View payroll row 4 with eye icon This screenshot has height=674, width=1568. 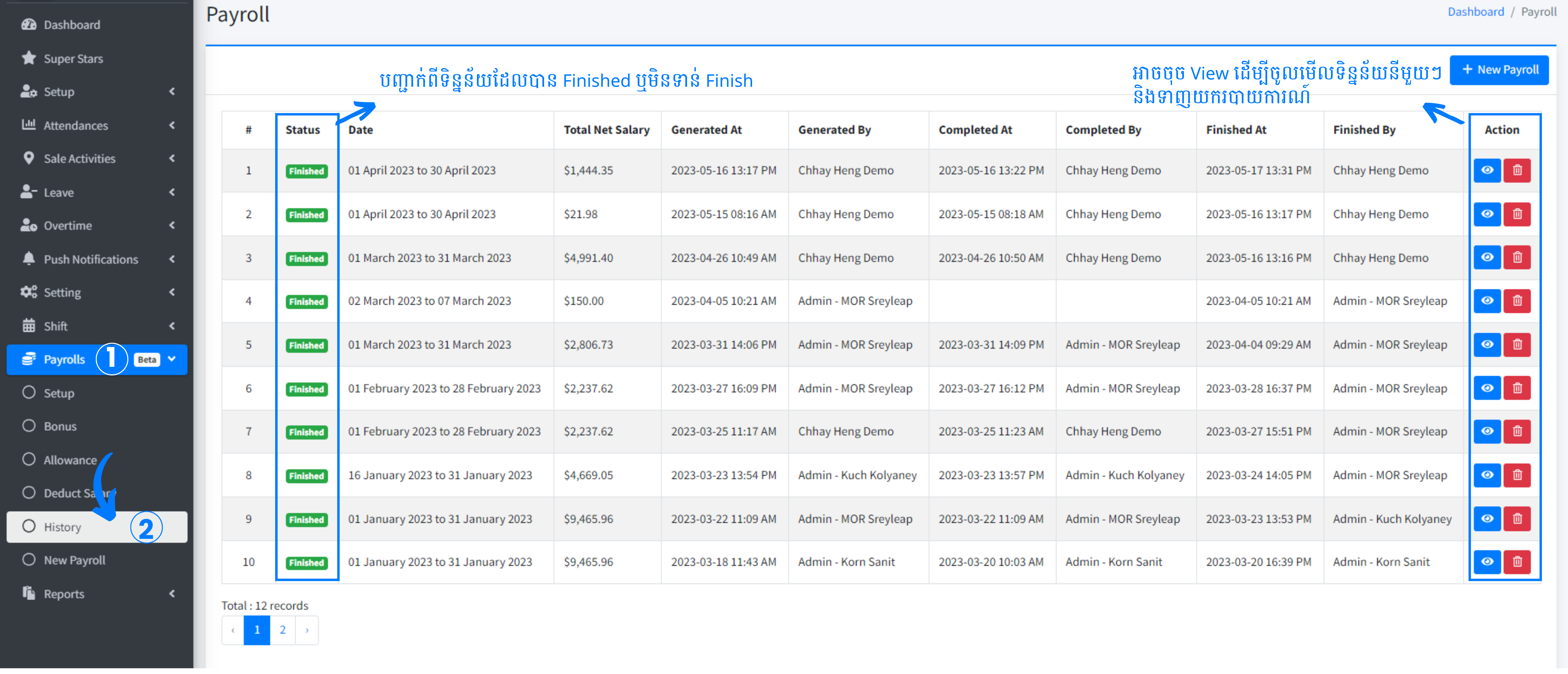tap(1487, 301)
